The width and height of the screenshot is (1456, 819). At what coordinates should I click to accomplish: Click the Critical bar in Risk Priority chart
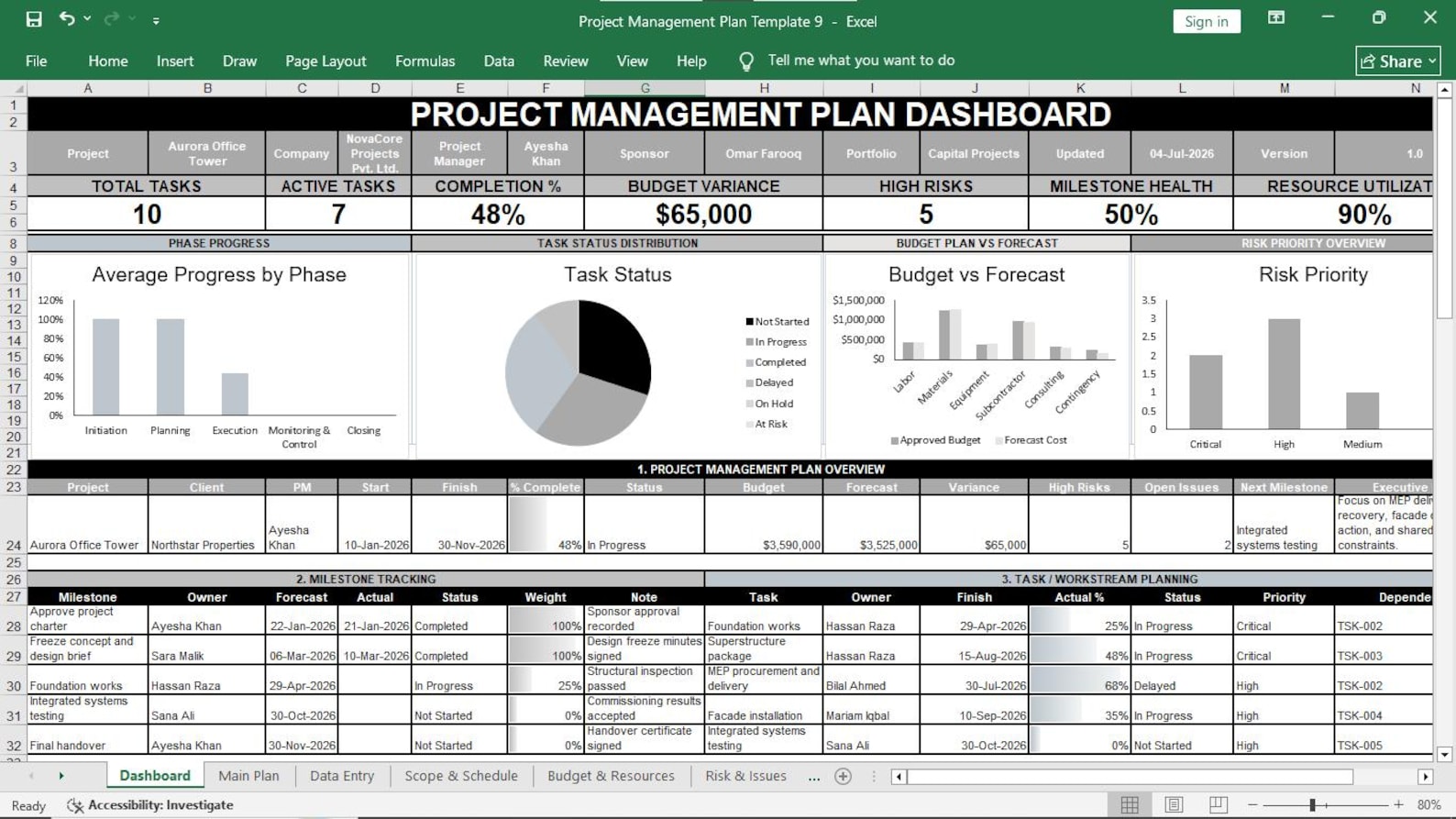(x=1206, y=392)
